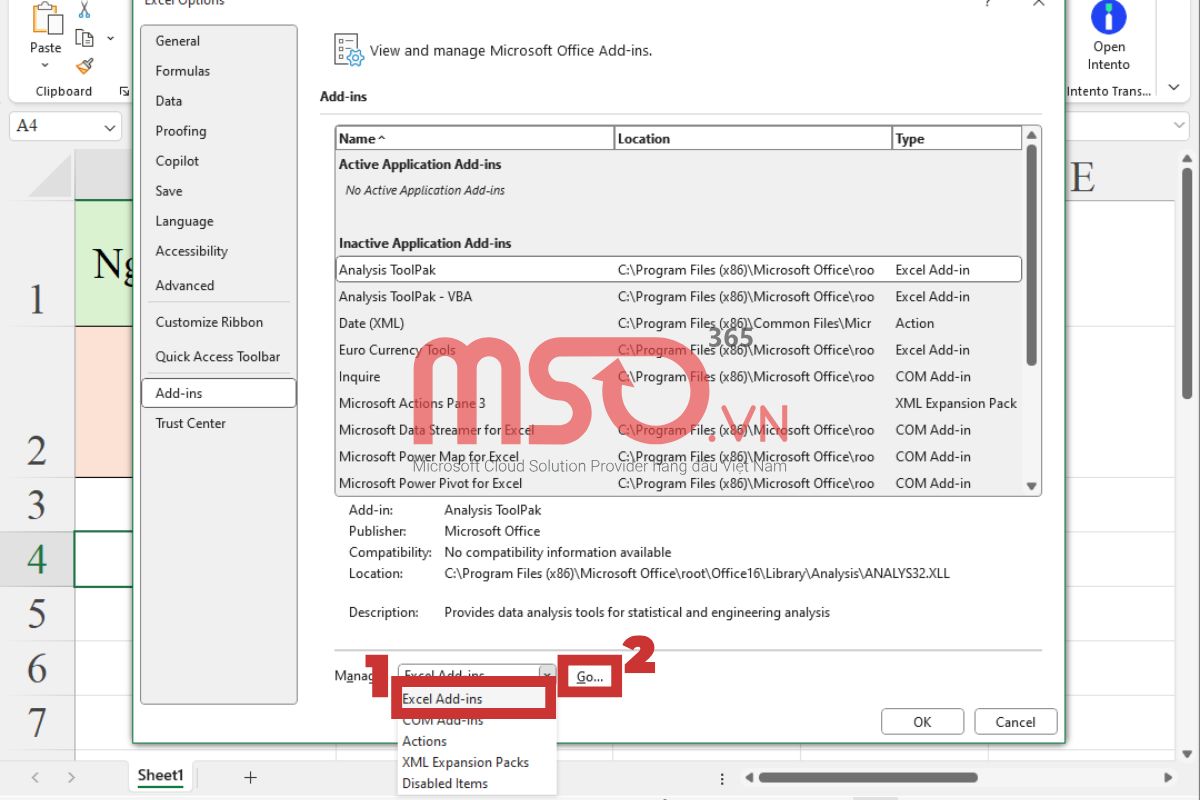Viewport: 1200px width, 800px height.
Task: Select the Add-ins options category
Action: click(219, 393)
